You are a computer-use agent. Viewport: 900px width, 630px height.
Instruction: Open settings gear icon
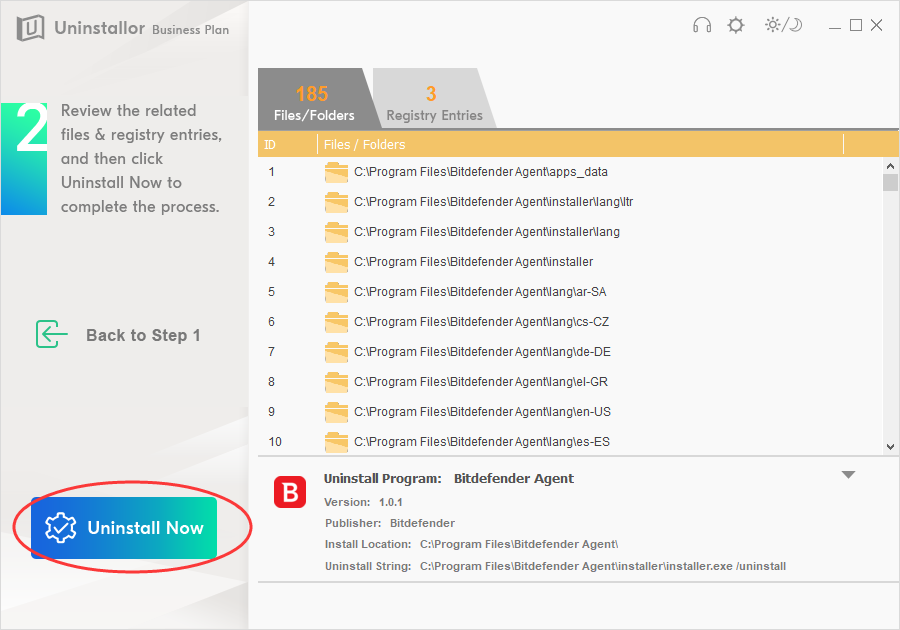pos(736,25)
